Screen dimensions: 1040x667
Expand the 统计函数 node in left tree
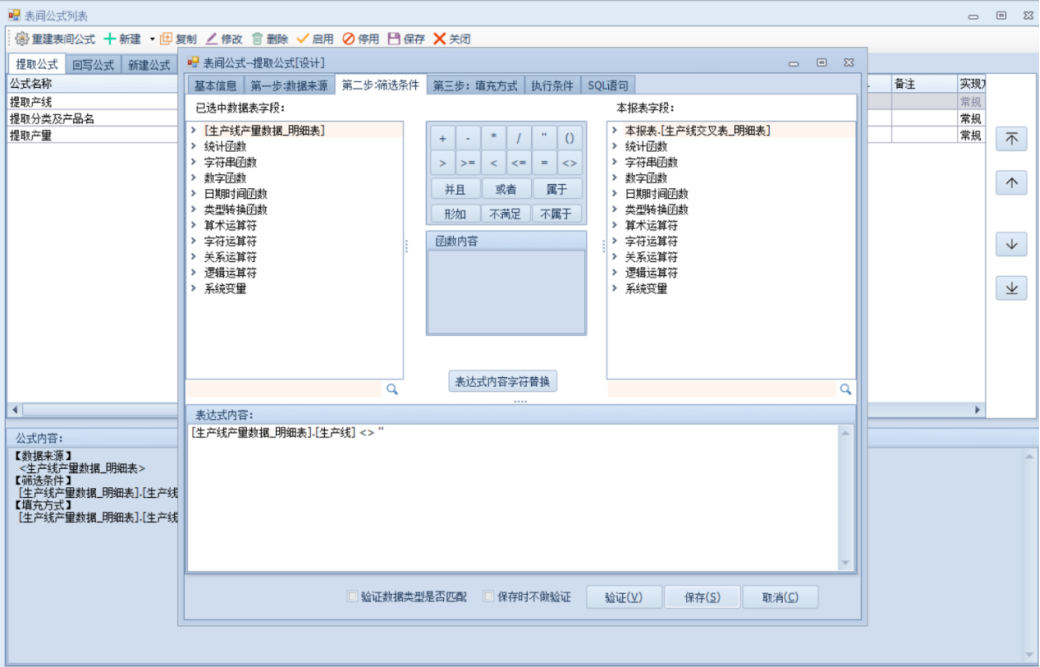(x=192, y=146)
